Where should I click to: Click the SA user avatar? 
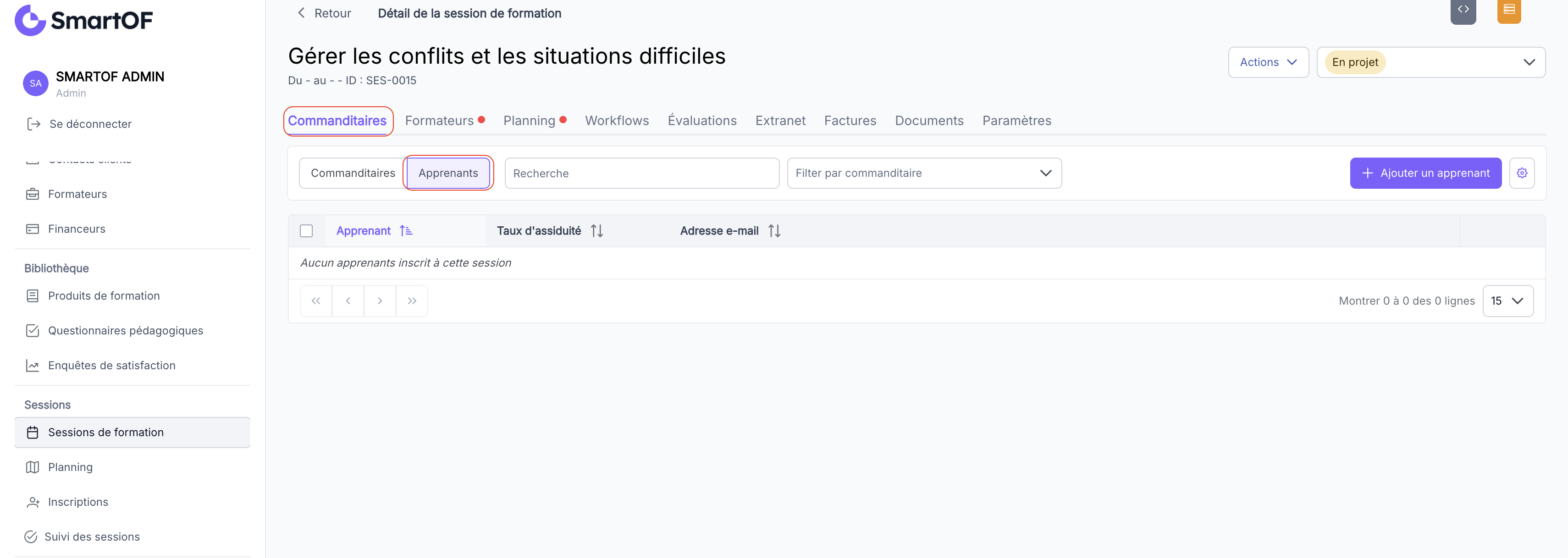(x=35, y=83)
